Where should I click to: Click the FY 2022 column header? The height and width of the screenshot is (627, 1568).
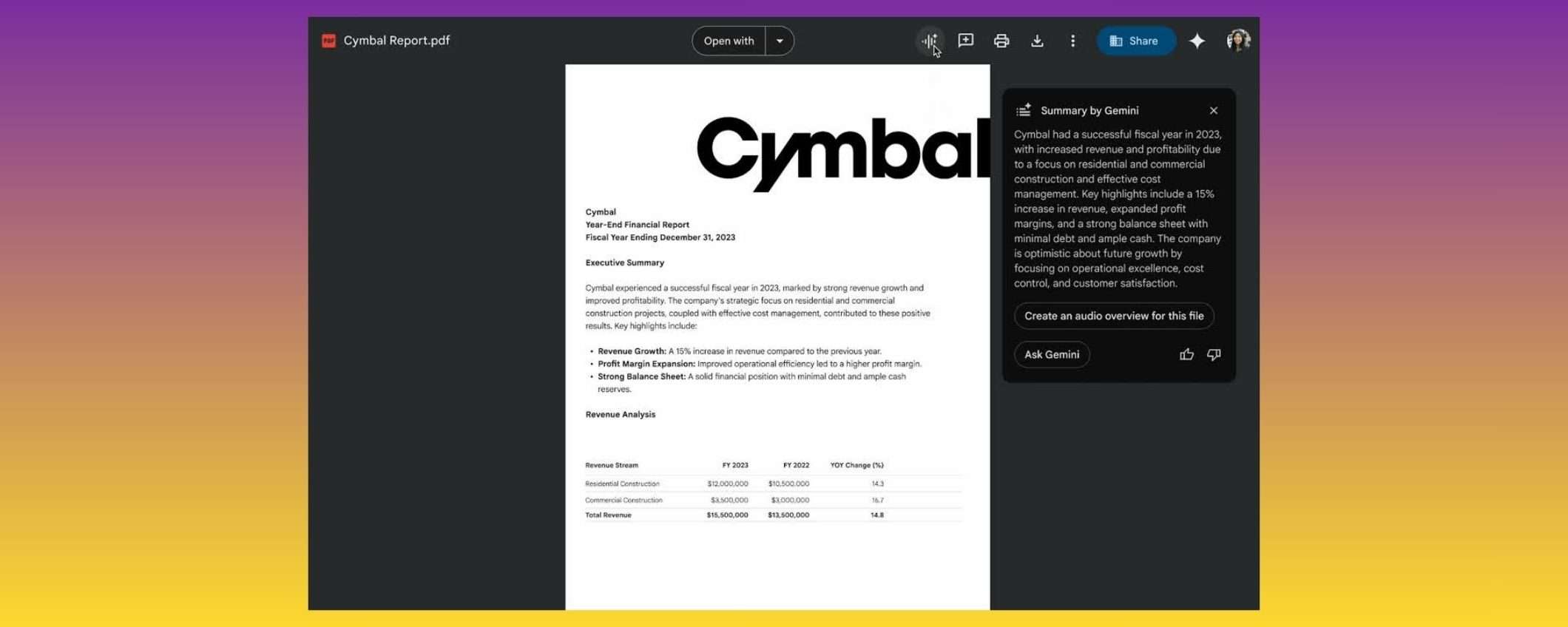[796, 465]
